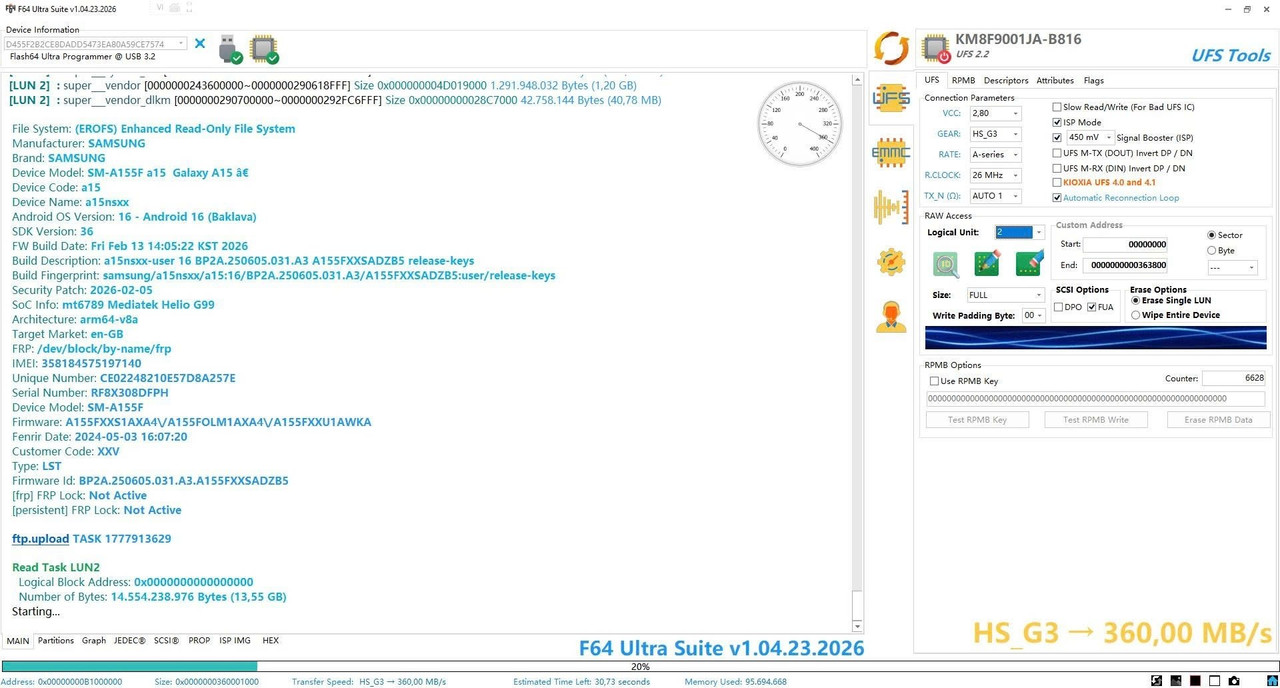Open the '---' dropdown under Byte

pyautogui.click(x=1232, y=268)
